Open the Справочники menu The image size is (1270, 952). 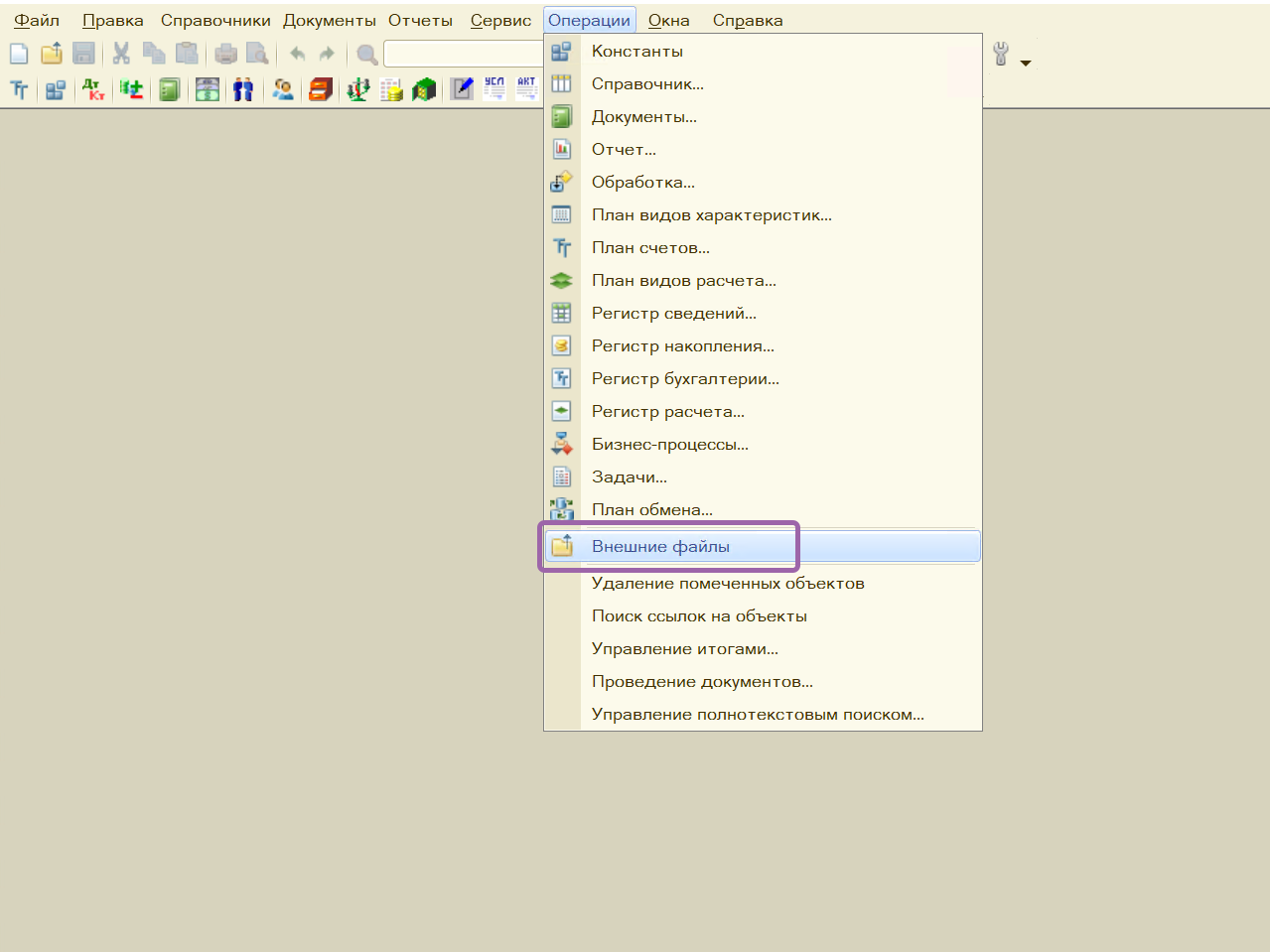tap(215, 21)
